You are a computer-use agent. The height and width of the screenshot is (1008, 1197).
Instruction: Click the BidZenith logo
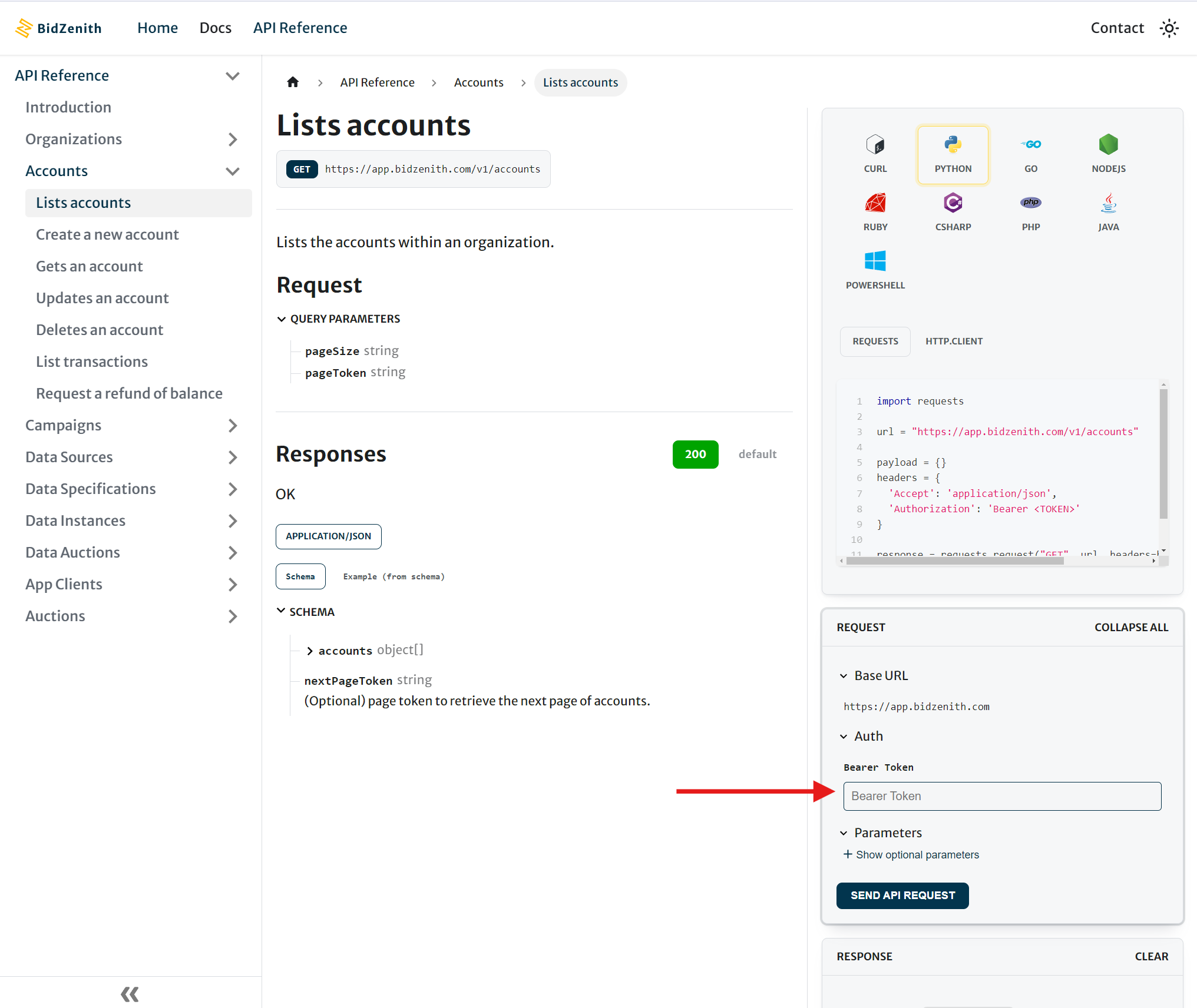(x=58, y=28)
